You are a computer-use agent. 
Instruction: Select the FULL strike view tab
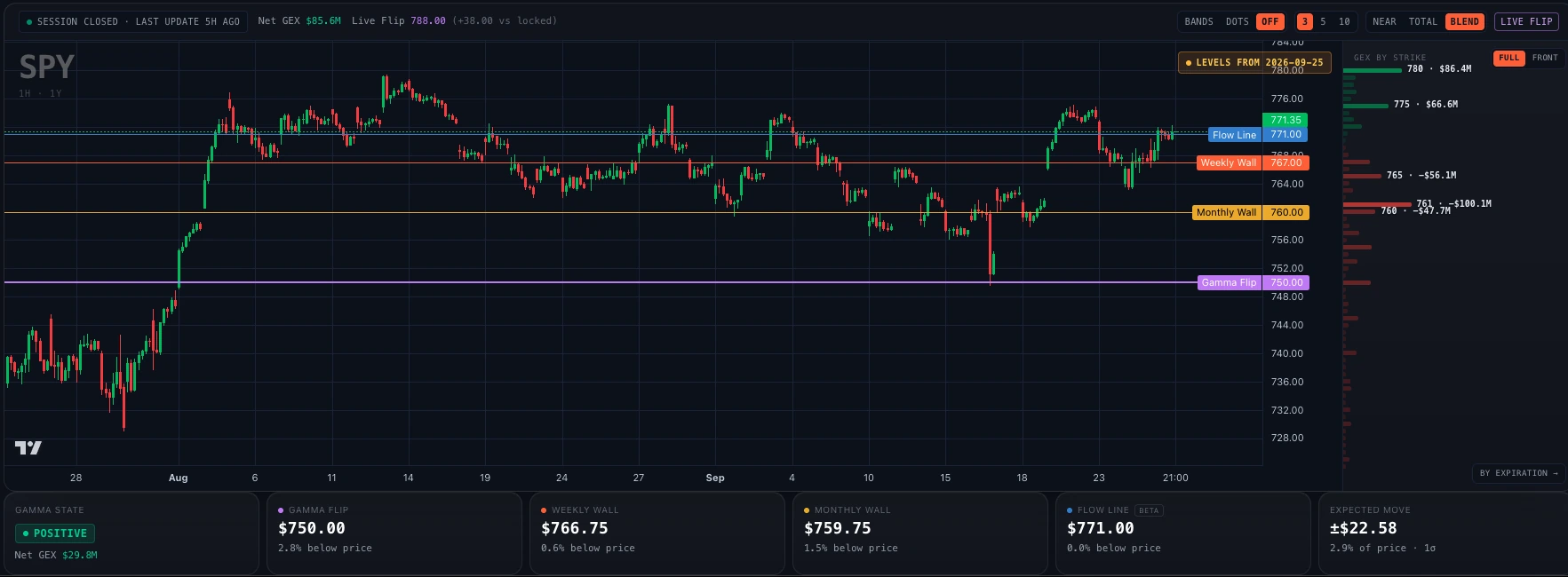point(1508,58)
